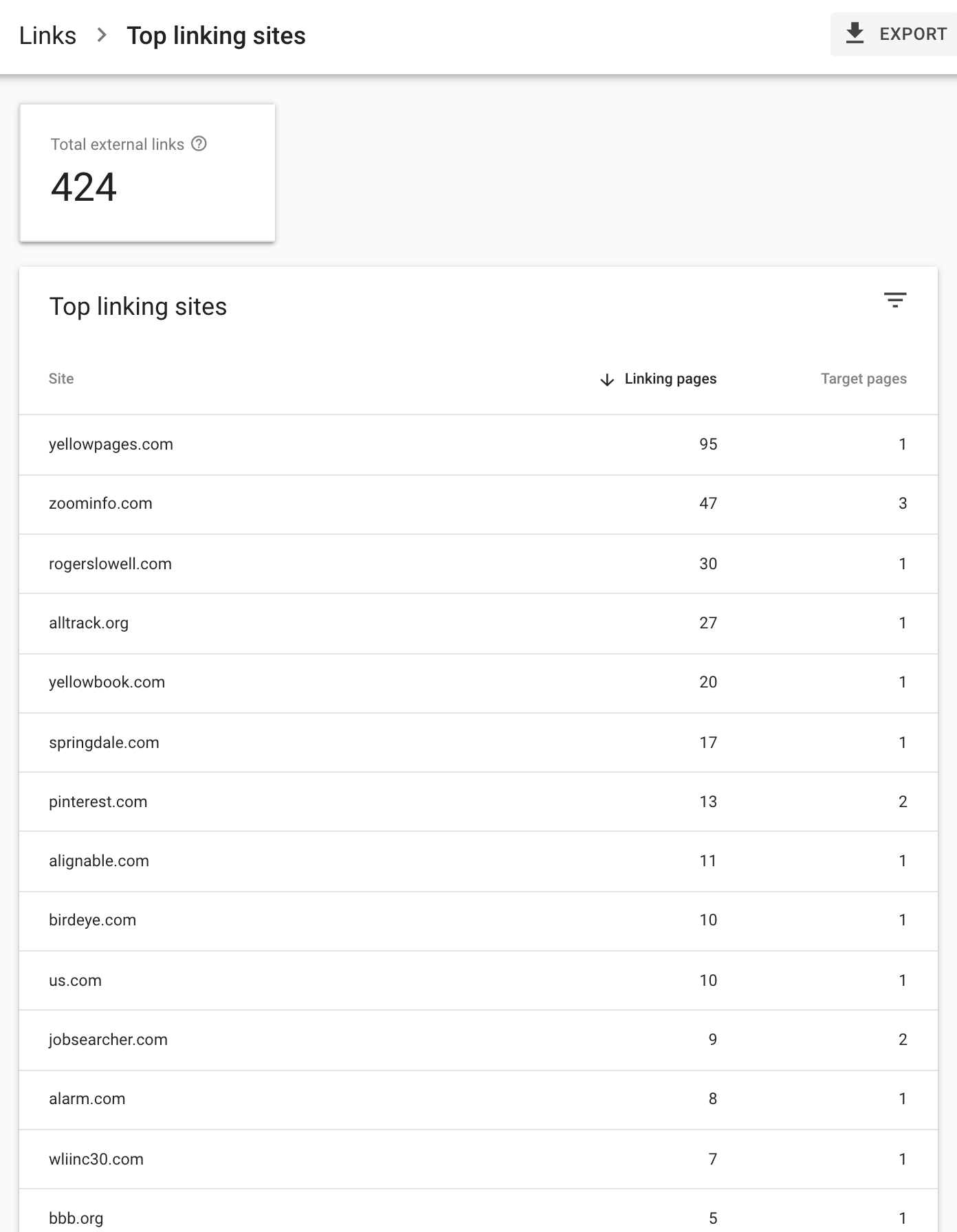Viewport: 957px width, 1232px height.
Task: Select the rogerslowell.com site row
Action: [x=110, y=564]
